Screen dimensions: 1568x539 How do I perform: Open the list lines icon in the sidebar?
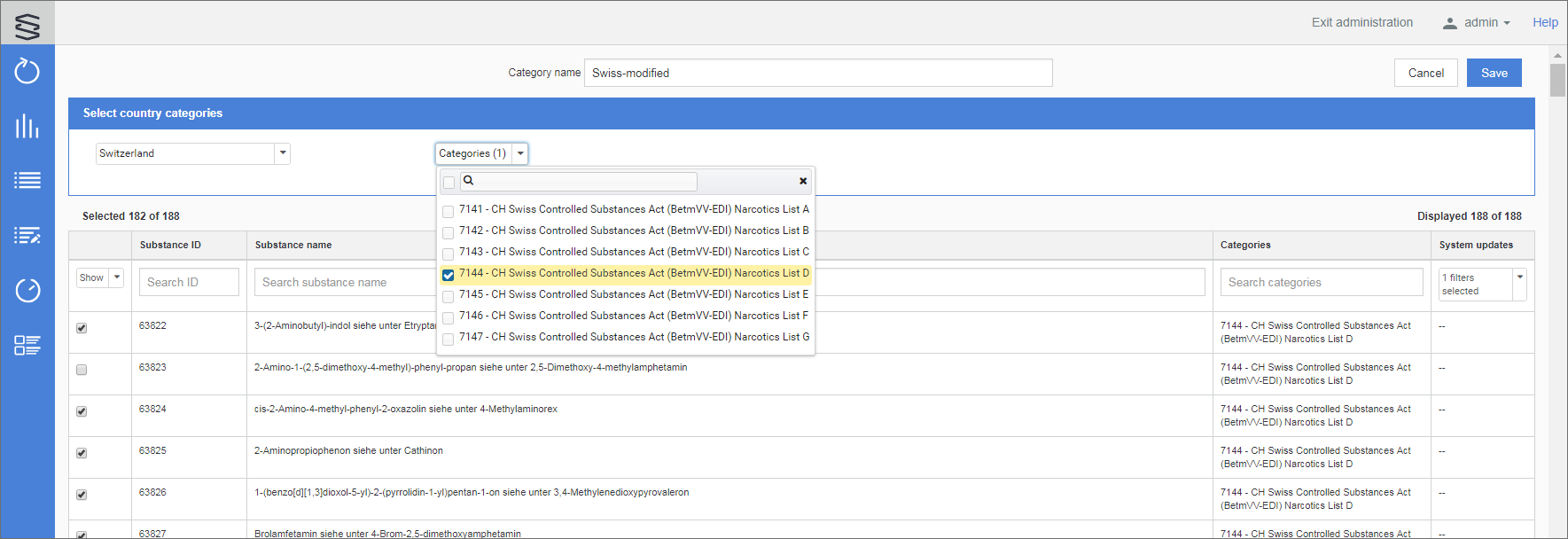point(27,181)
